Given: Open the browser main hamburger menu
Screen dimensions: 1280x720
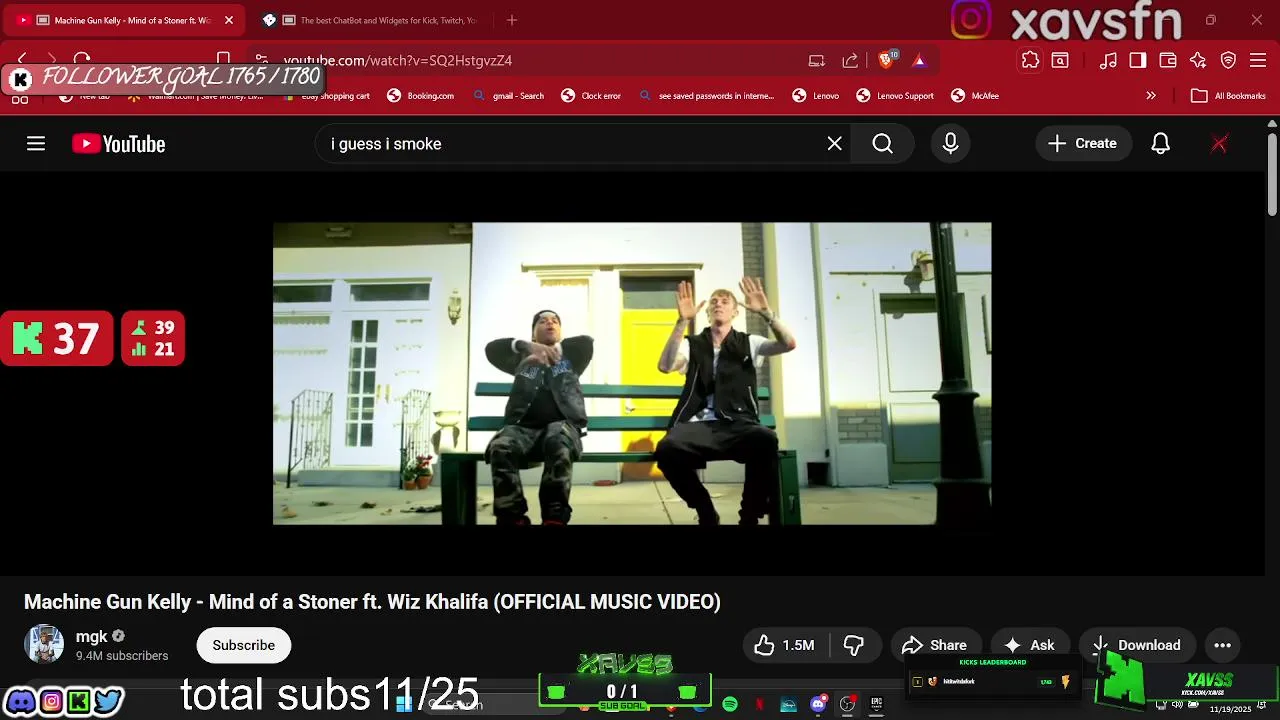Looking at the screenshot, I should [1258, 60].
